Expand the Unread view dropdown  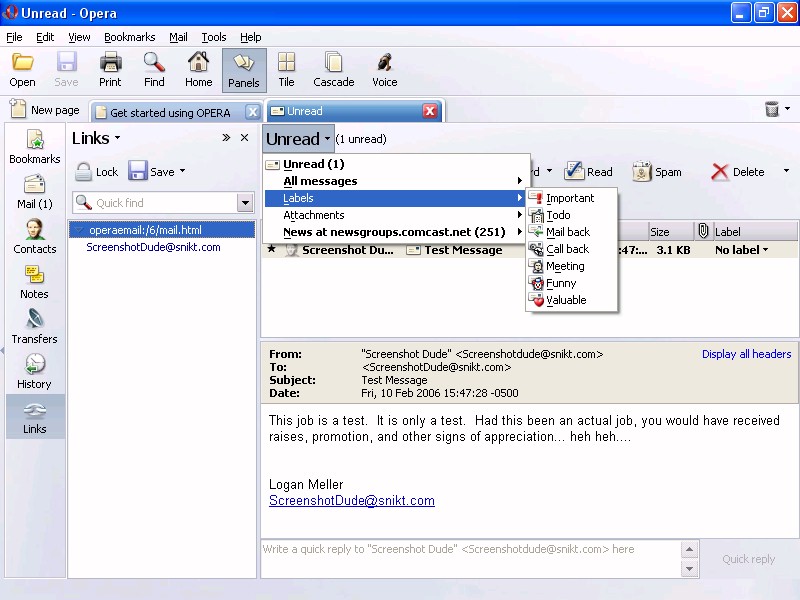297,139
